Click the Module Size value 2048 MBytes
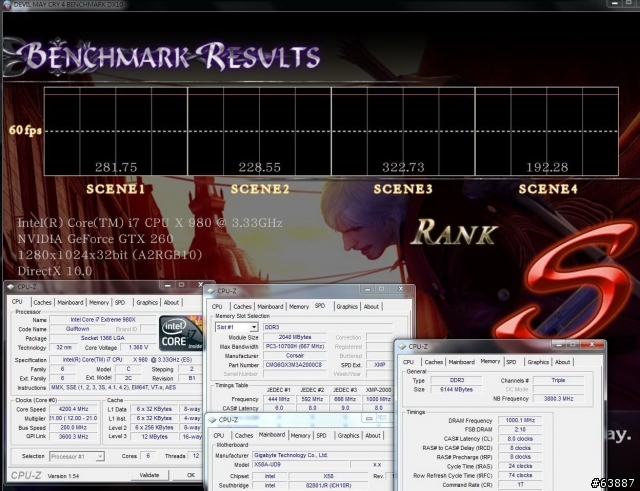This screenshot has width=640, height=491. [294, 337]
